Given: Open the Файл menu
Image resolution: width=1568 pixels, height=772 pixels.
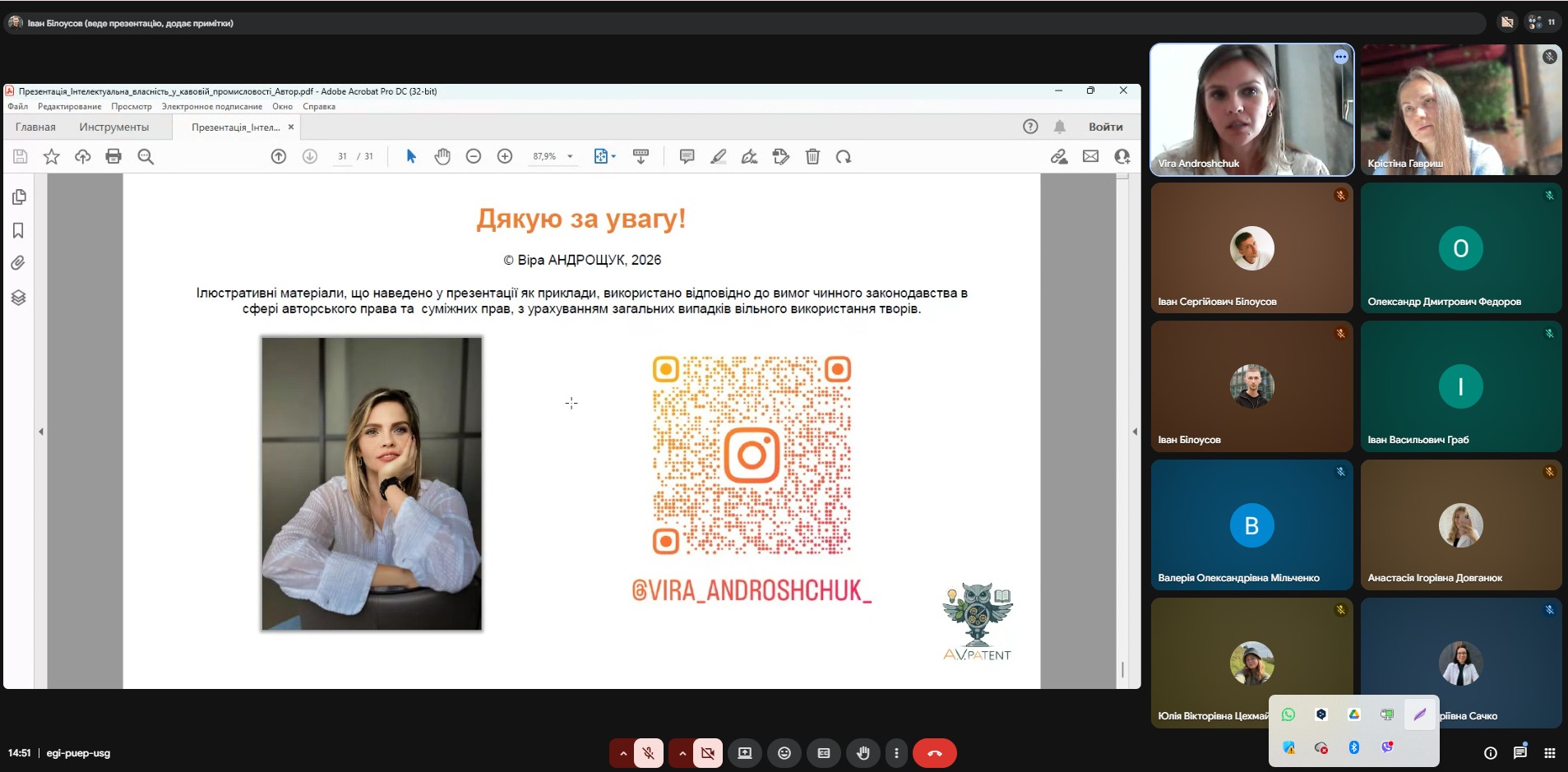Looking at the screenshot, I should tap(18, 106).
